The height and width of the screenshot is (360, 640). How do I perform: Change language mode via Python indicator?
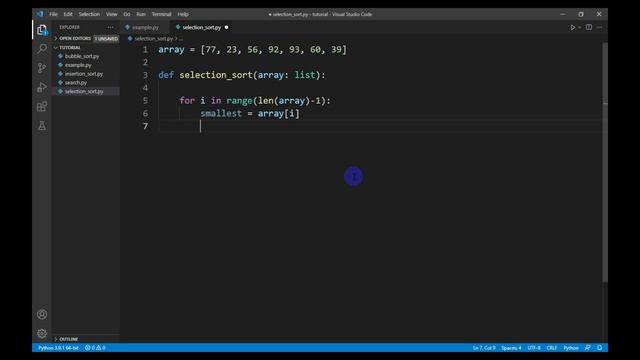(571, 348)
